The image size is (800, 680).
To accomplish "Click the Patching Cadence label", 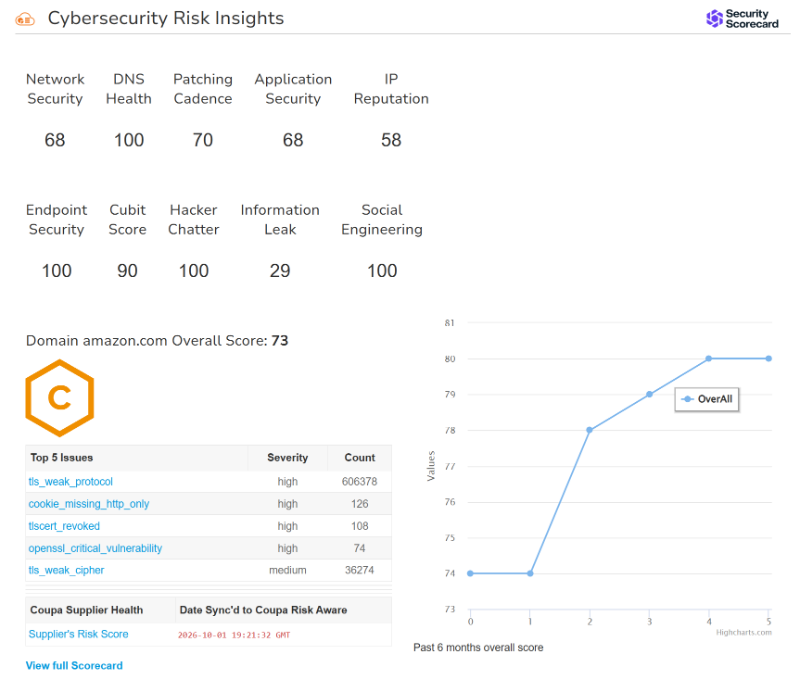I will click(203, 89).
